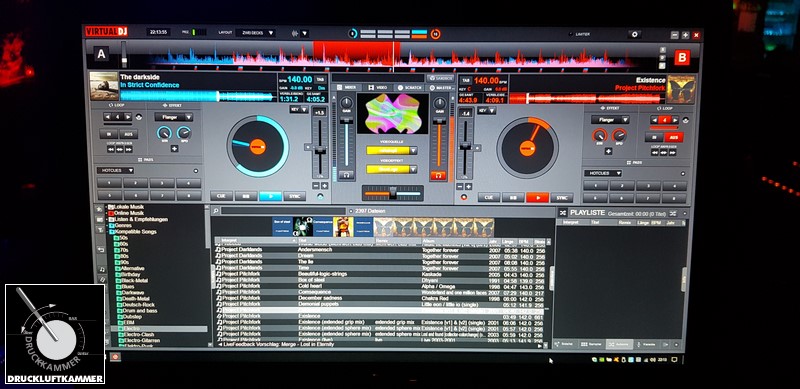Click the crossfader slider below the video
This screenshot has width=800, height=389.
392,193
